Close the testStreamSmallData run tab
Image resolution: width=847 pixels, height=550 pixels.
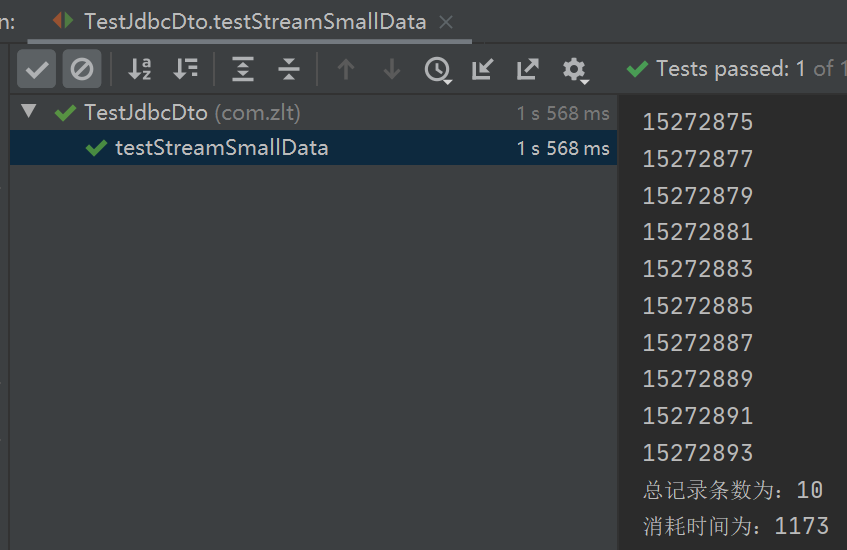pos(446,22)
